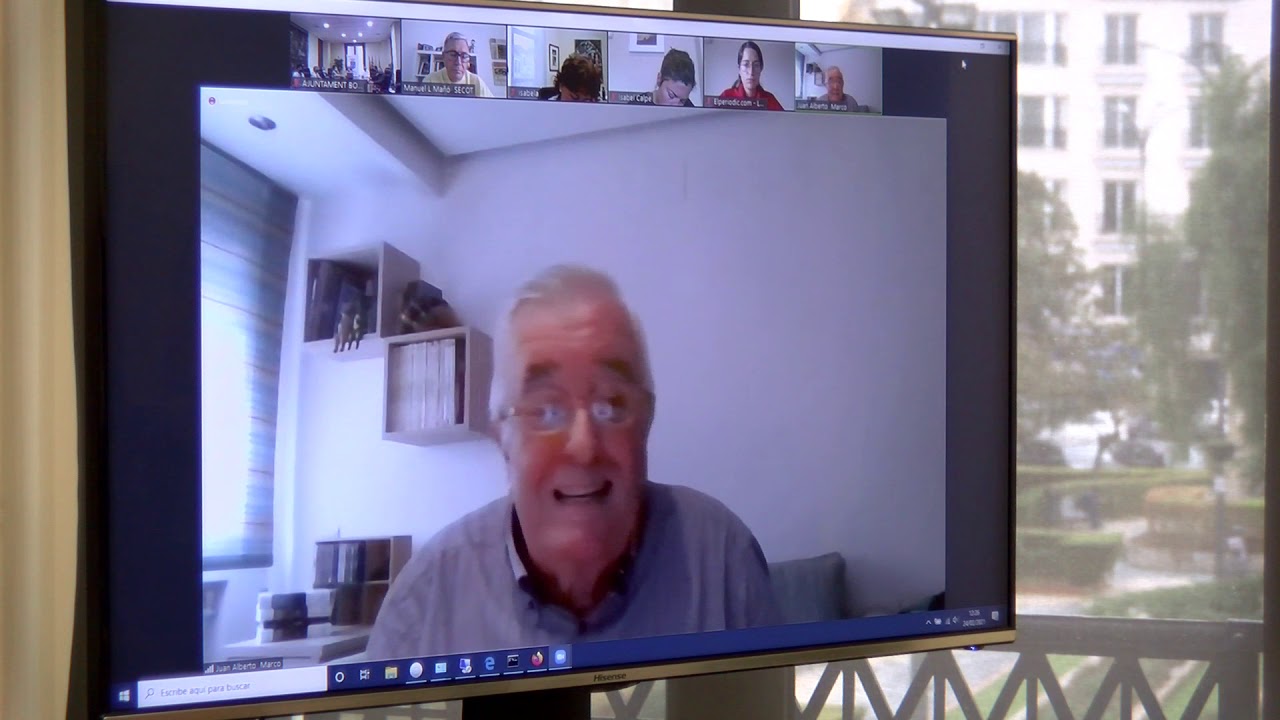Open Firefox from the taskbar

537,658
